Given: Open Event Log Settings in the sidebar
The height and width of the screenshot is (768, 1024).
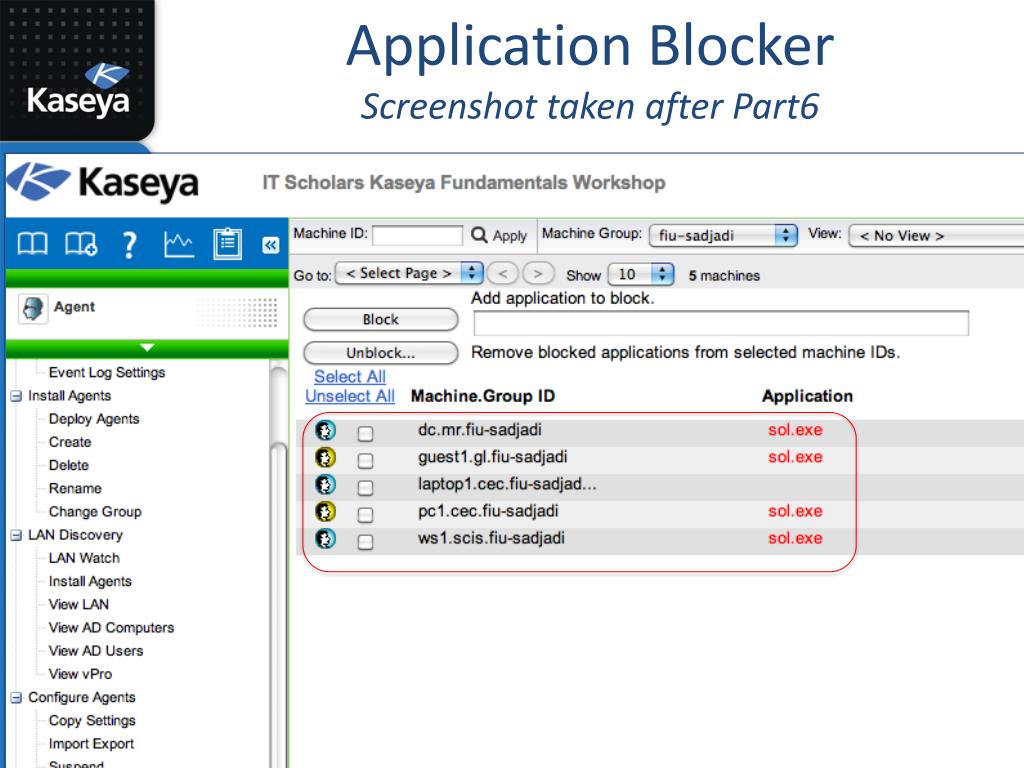Looking at the screenshot, I should 107,372.
